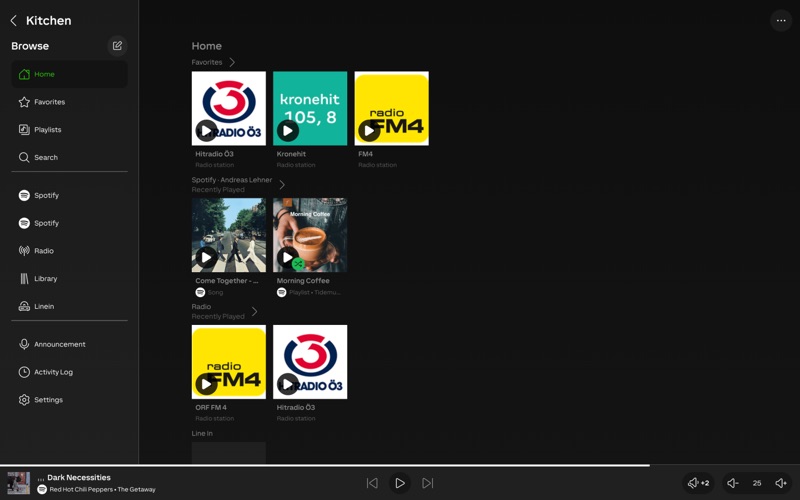Open the grouped speakers +2 volume button

point(698,483)
